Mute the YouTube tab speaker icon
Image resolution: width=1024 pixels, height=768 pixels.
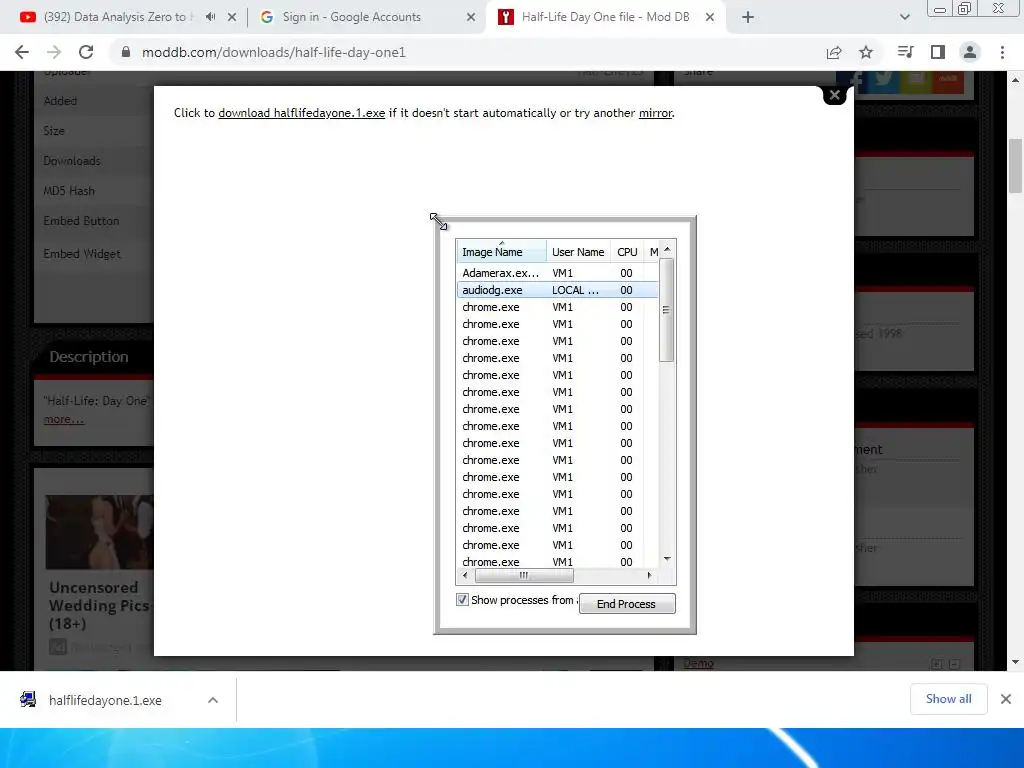click(210, 17)
